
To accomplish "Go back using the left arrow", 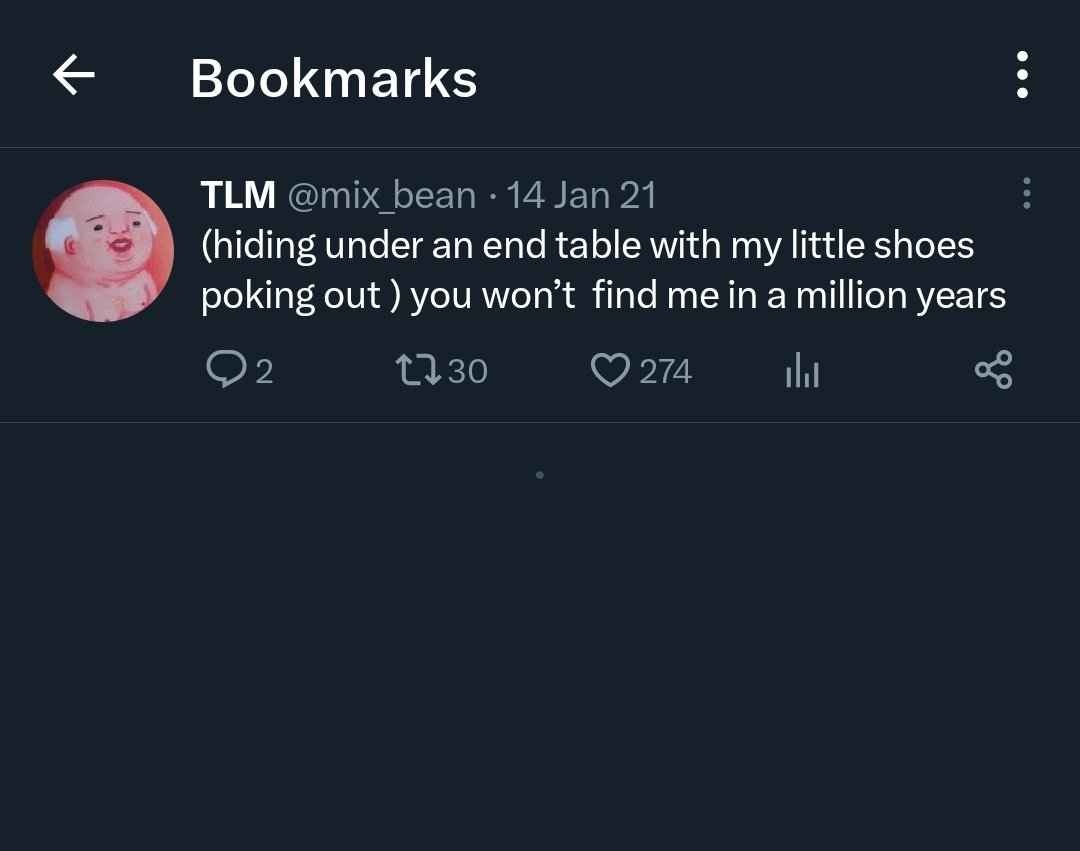I will (x=74, y=75).
